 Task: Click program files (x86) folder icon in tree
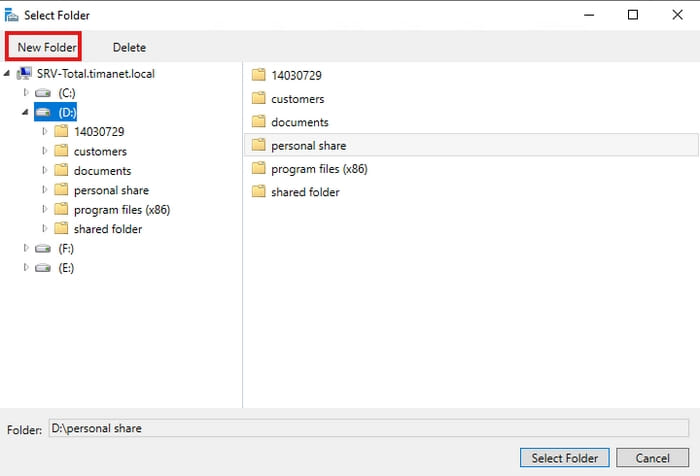point(61,209)
